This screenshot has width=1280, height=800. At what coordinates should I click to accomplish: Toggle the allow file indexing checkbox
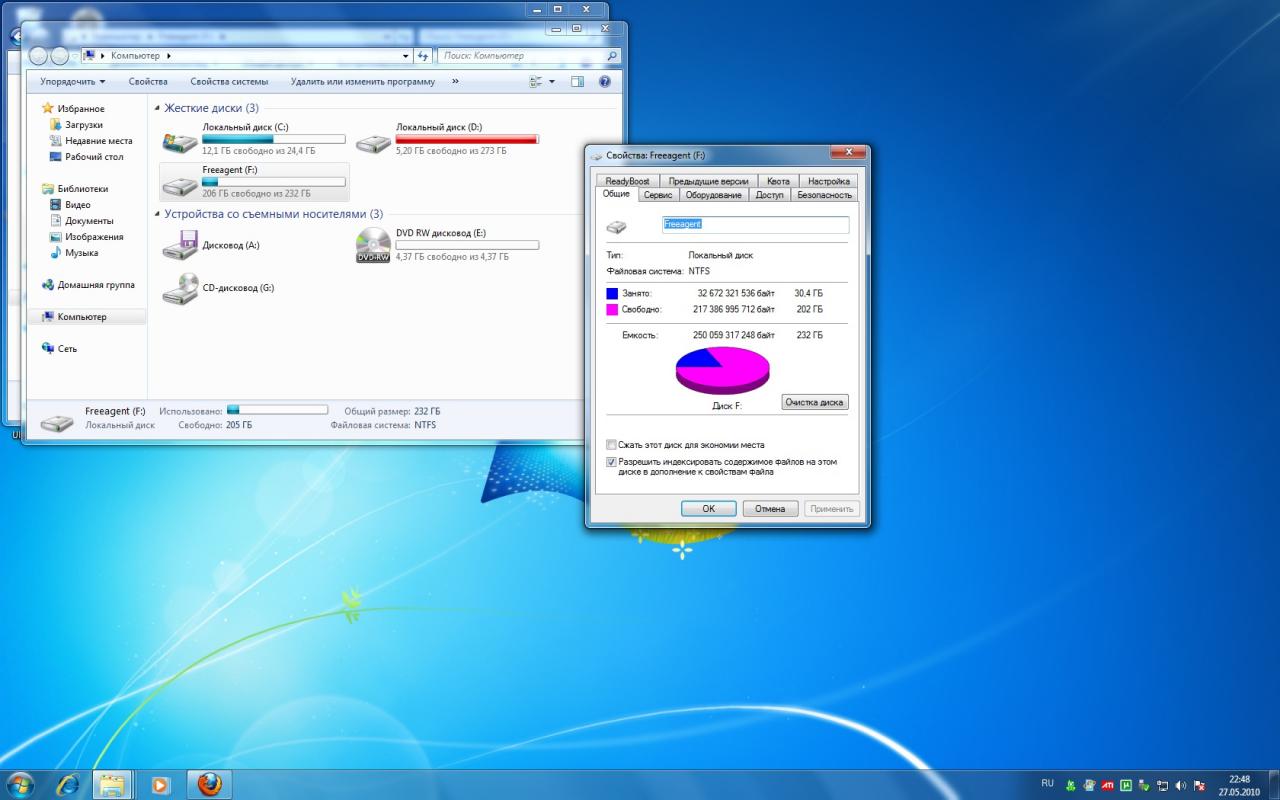click(x=612, y=462)
